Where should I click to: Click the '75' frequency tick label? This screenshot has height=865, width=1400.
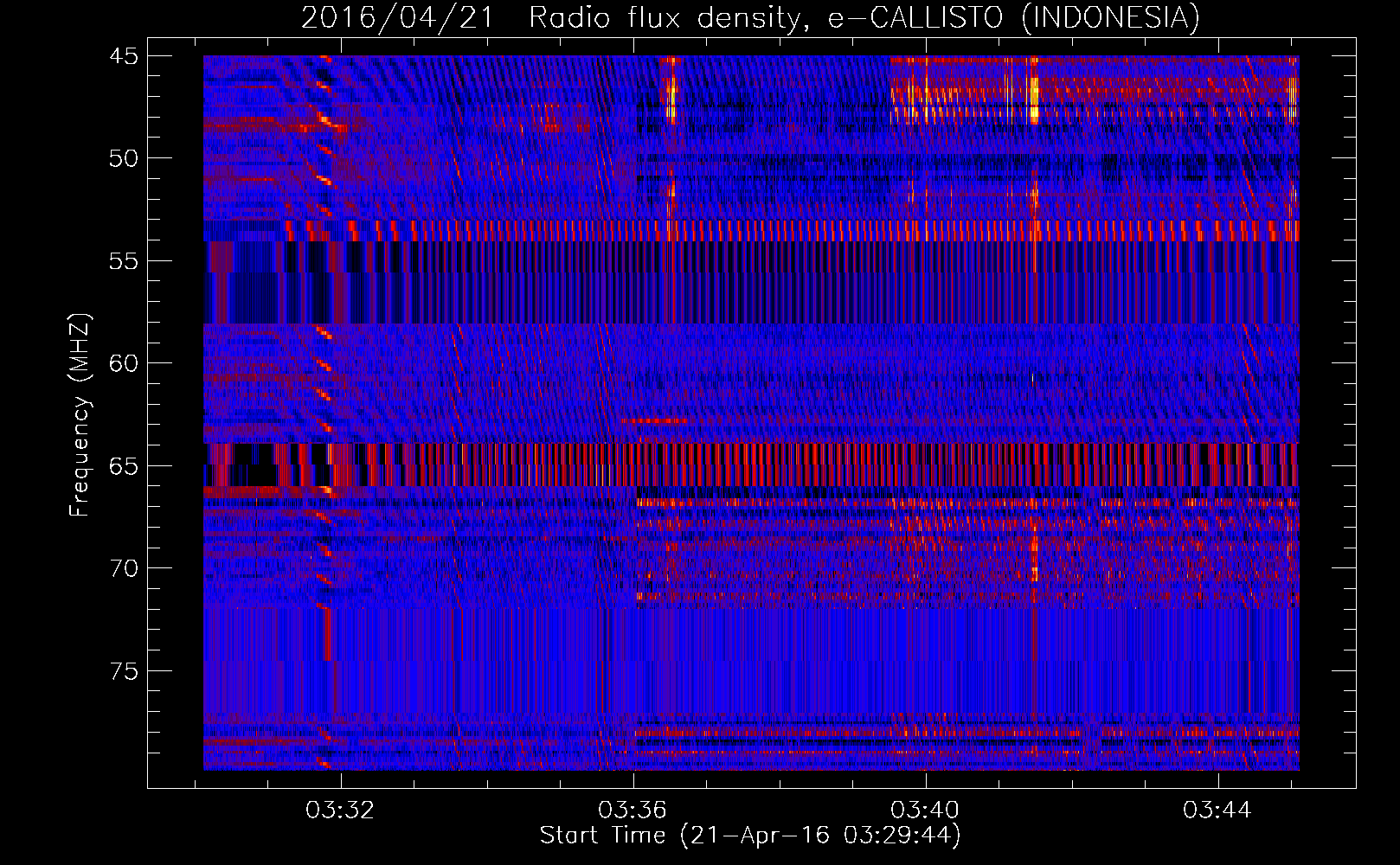click(x=123, y=671)
